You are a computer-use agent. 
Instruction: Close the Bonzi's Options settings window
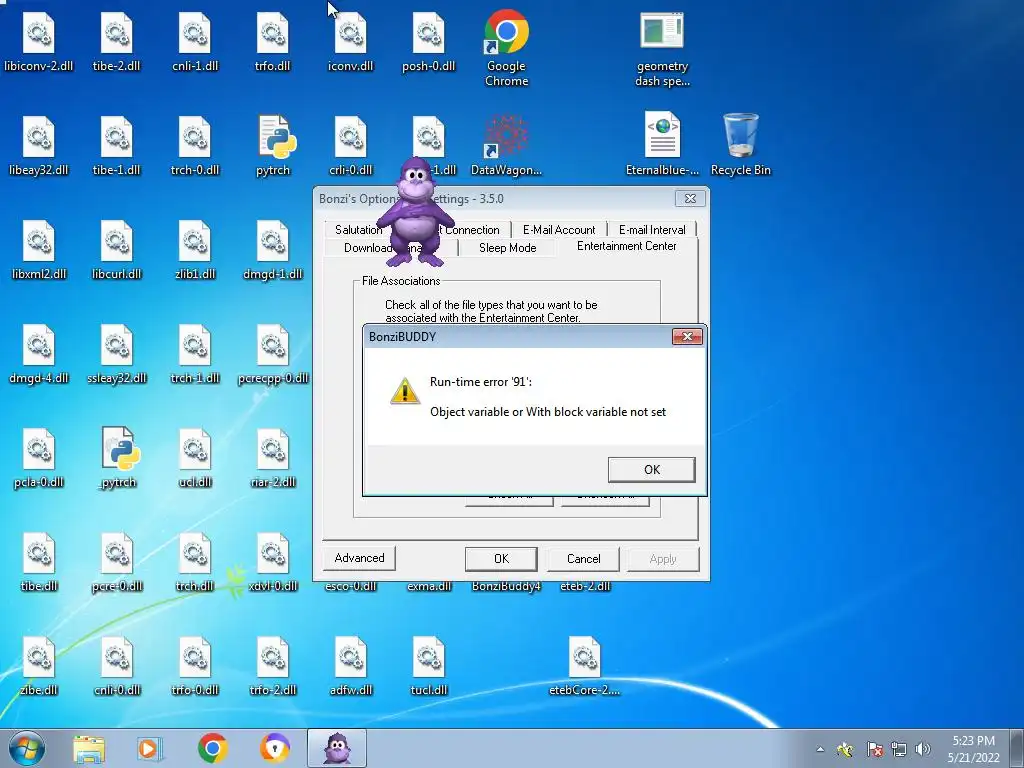(x=690, y=199)
